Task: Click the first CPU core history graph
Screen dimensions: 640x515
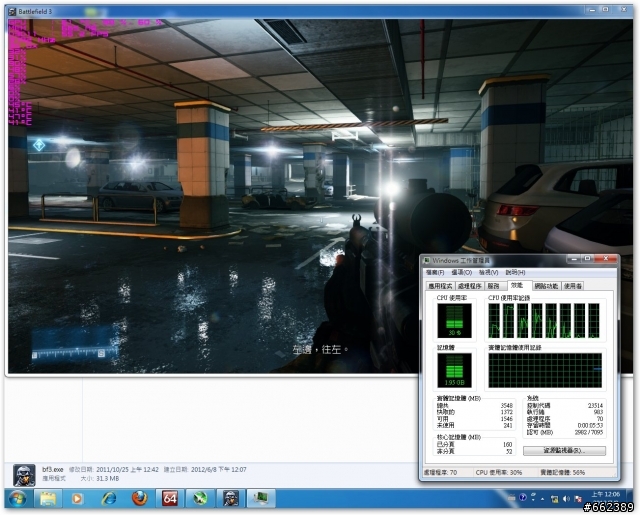Action: pyautogui.click(x=494, y=320)
